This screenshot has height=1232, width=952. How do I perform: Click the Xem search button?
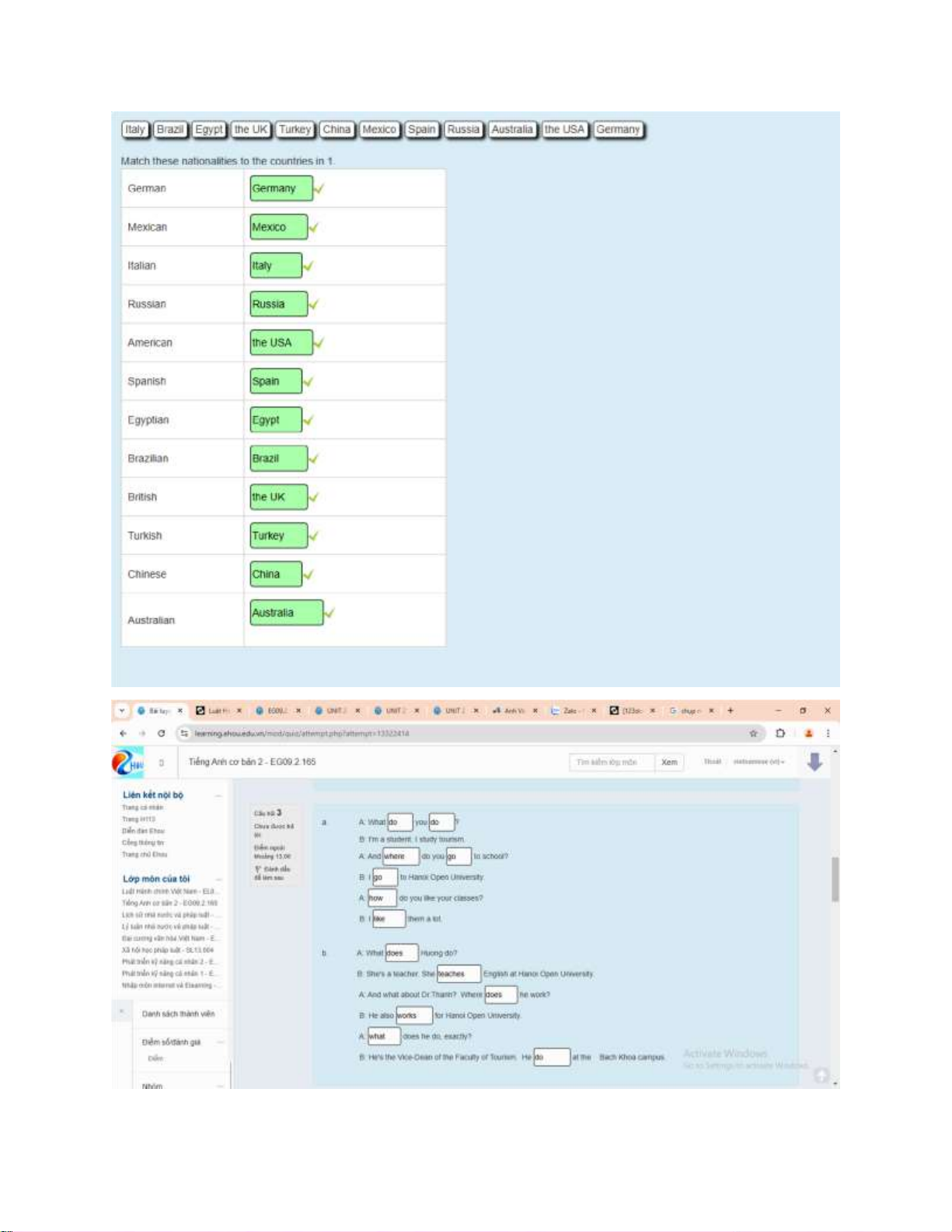(x=669, y=763)
